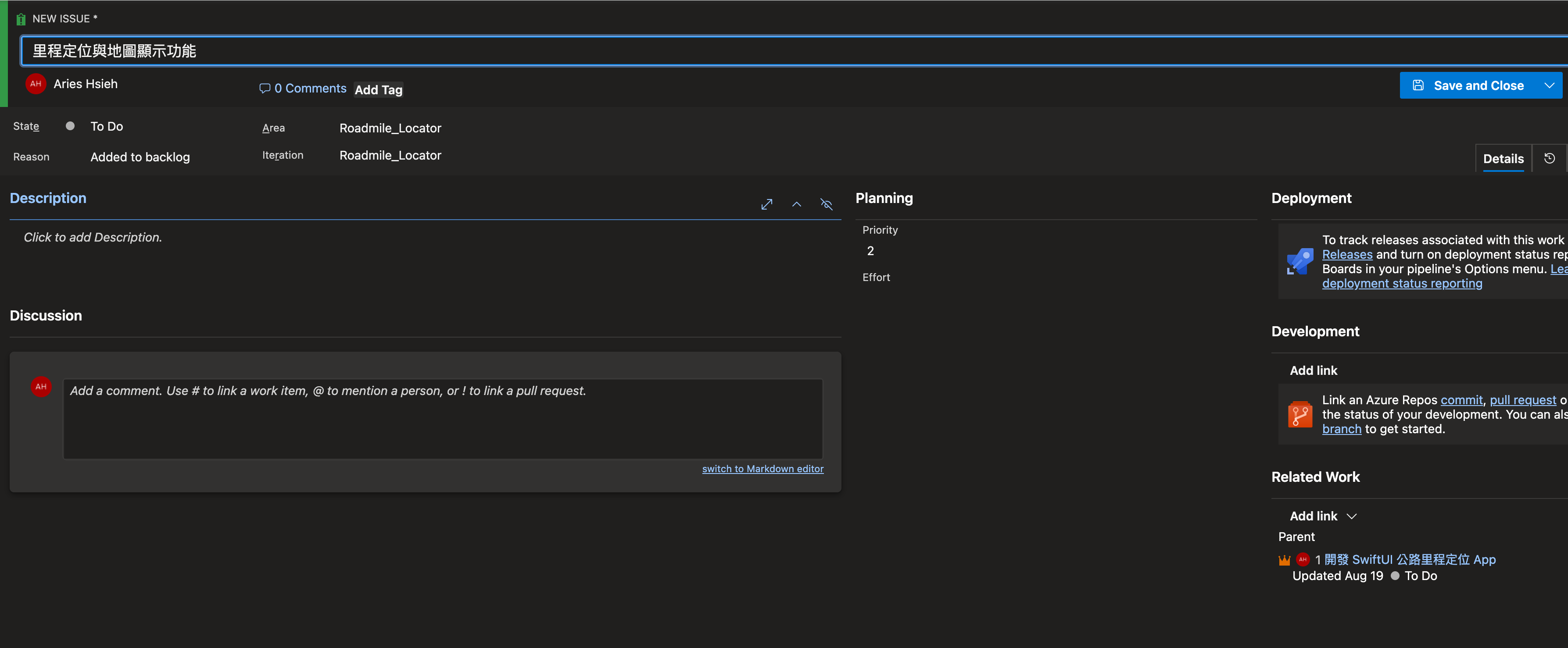This screenshot has height=648, width=1568.
Task: Expand Related Work Add link dropdown
Action: tap(1351, 516)
